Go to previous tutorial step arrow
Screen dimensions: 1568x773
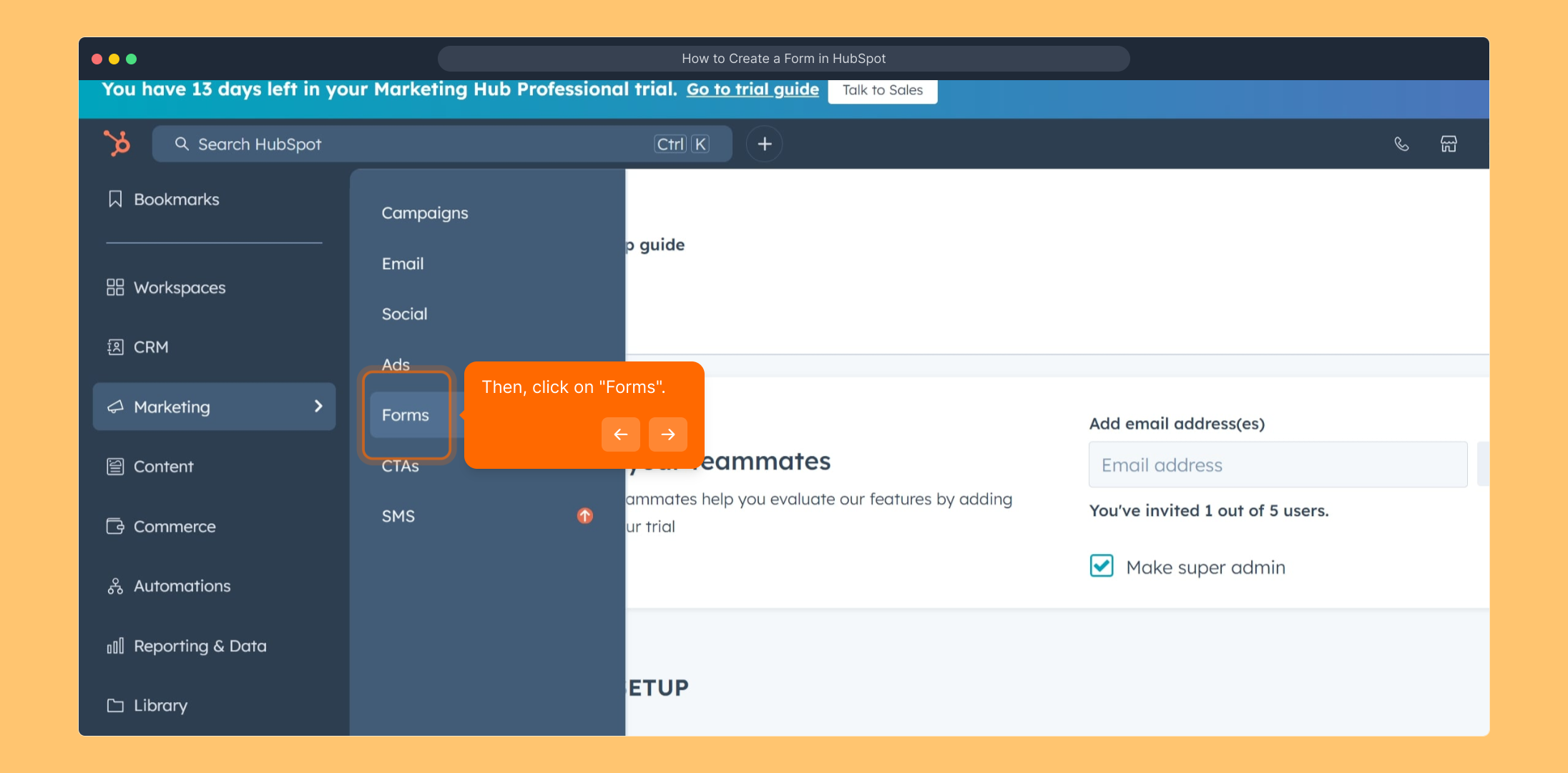(x=620, y=434)
